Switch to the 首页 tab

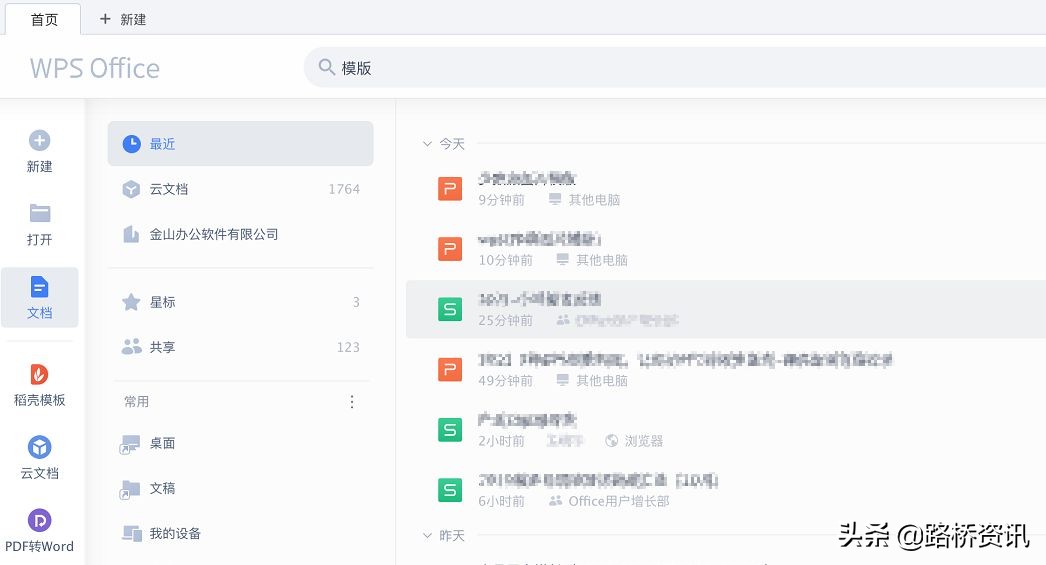tap(44, 19)
